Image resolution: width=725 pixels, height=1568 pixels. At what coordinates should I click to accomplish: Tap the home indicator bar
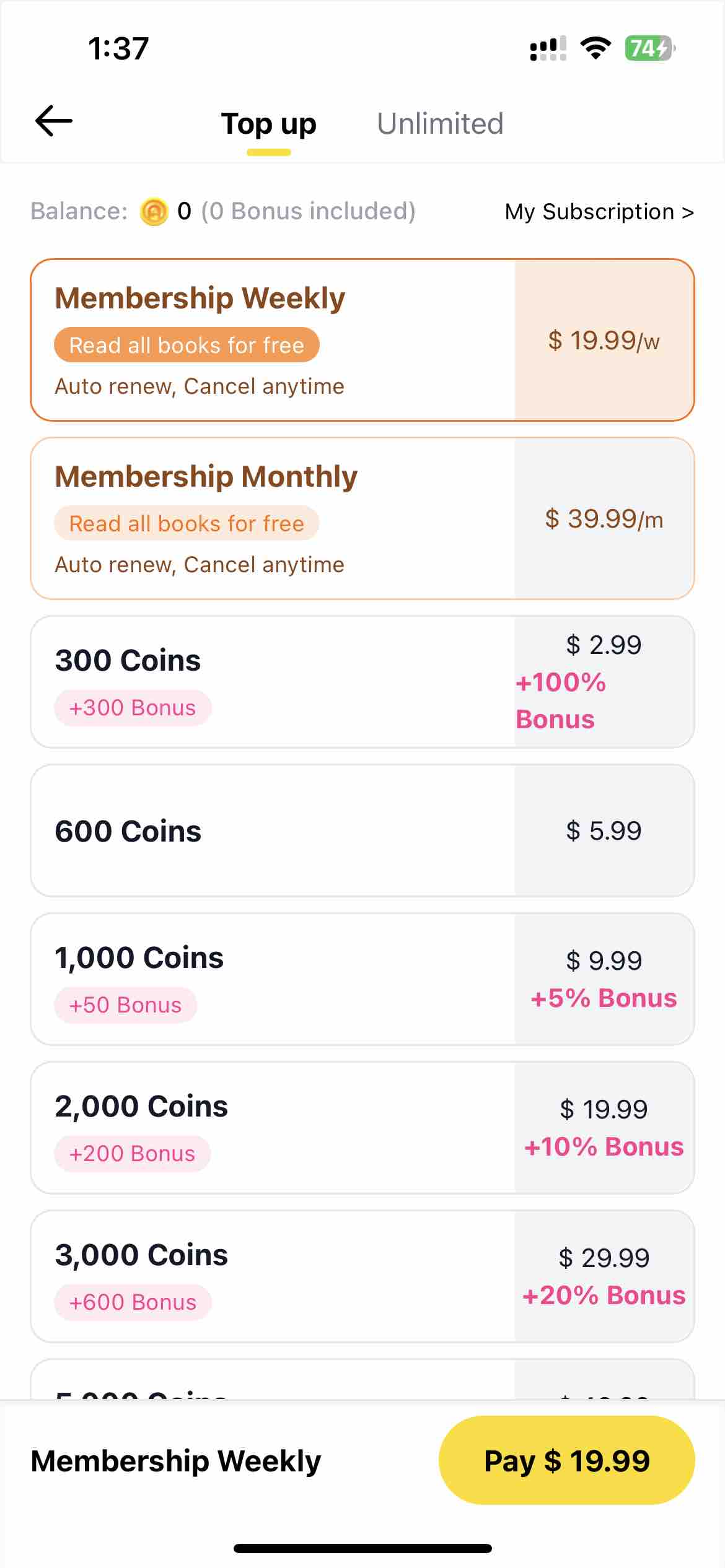pos(362,1548)
